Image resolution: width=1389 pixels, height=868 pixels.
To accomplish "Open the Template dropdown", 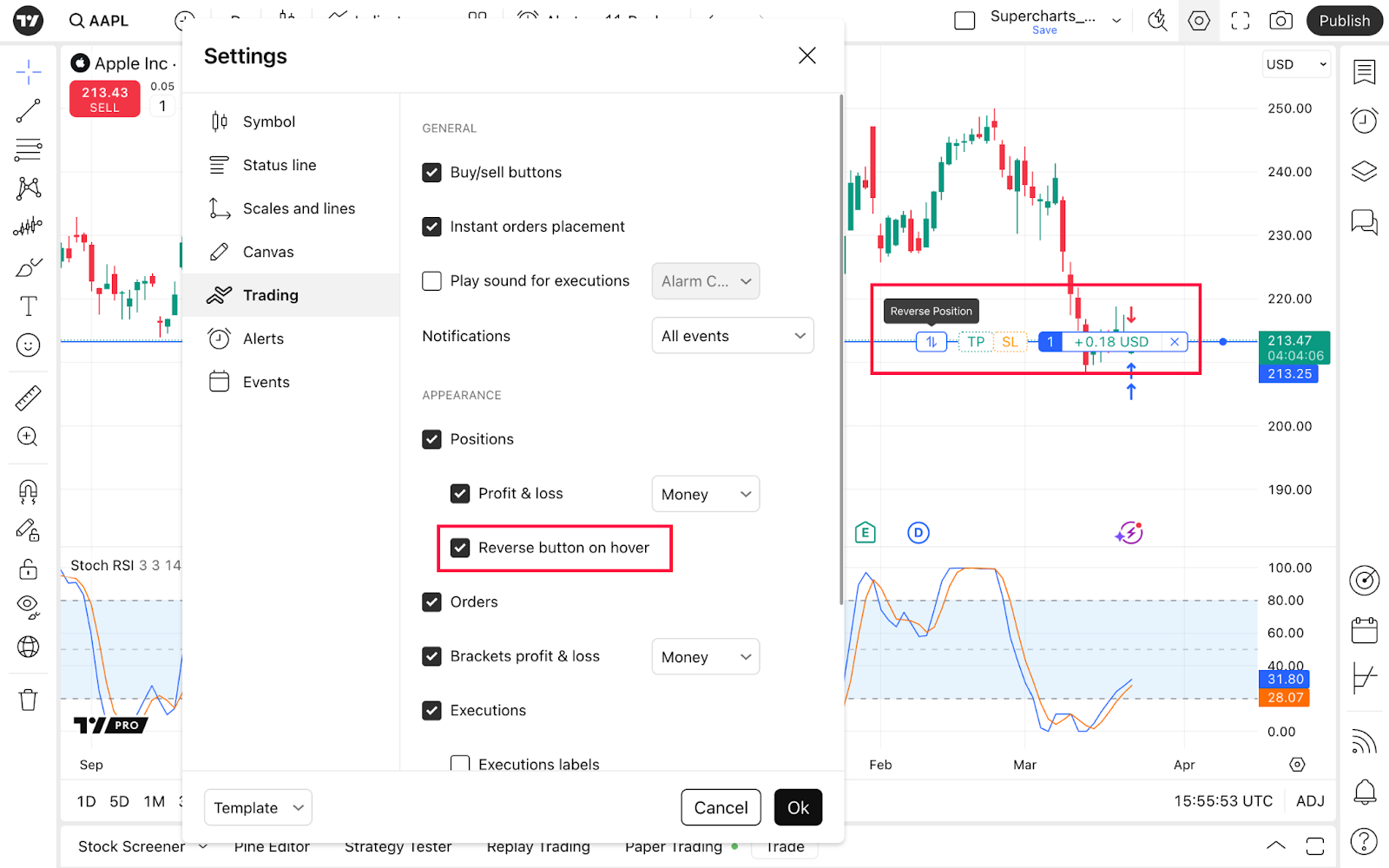I will coord(258,808).
